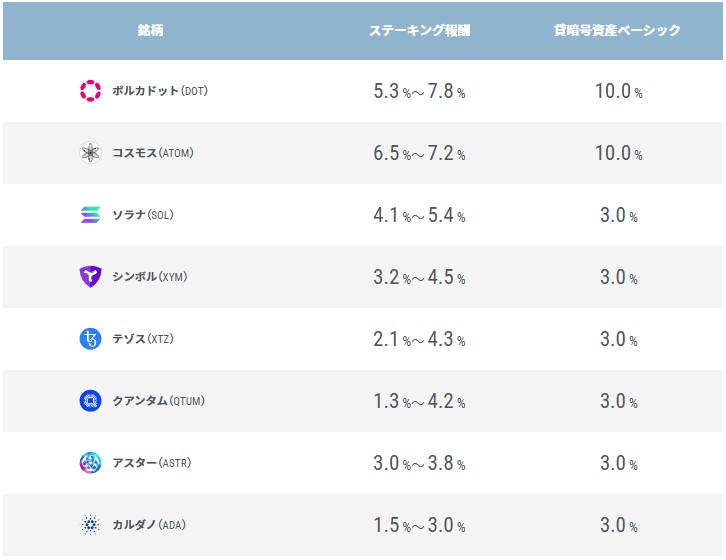Image resolution: width=726 pixels, height=560 pixels.
Task: Click the Astar (ASTR) logo icon
Action: 90,463
